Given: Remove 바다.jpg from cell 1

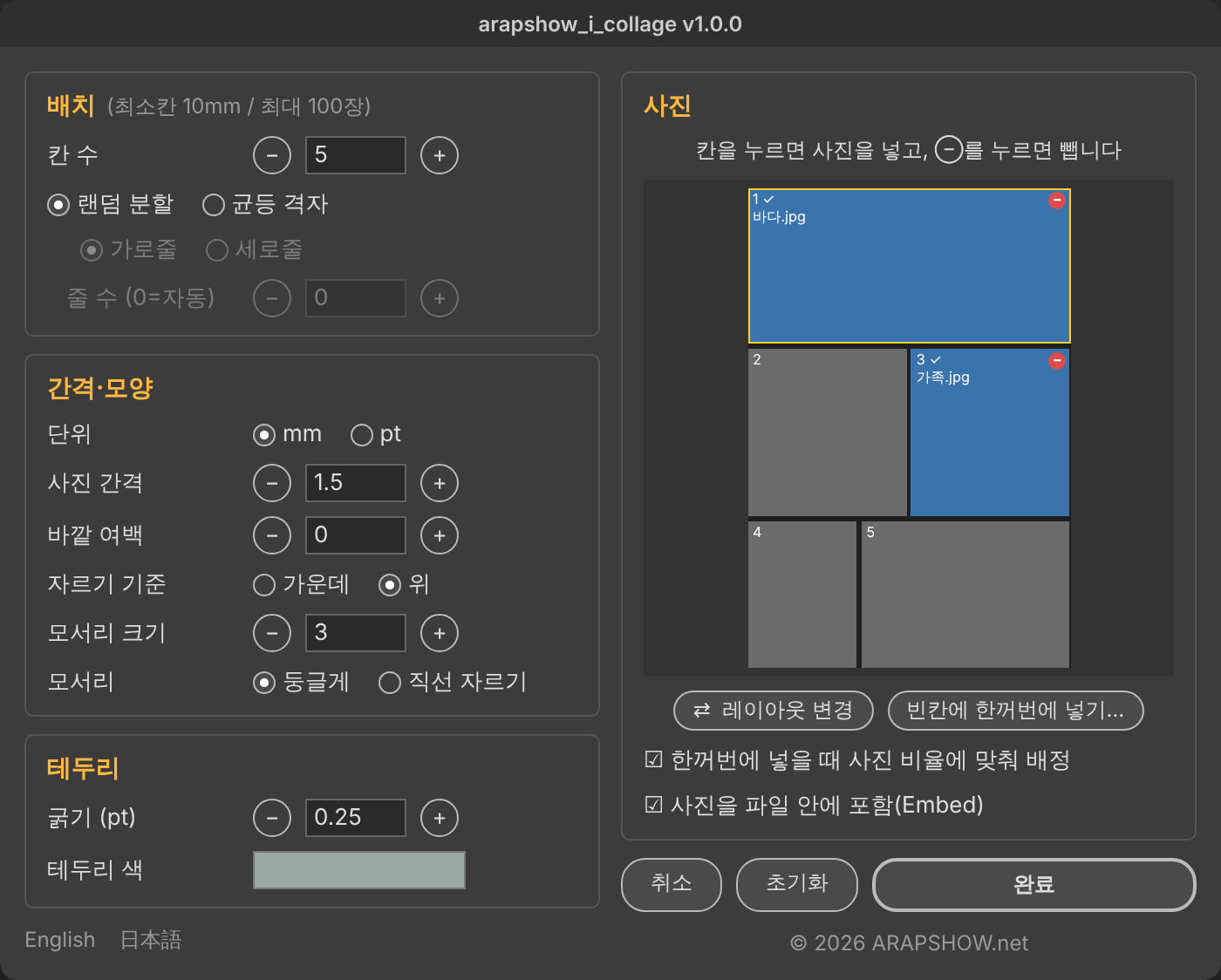Looking at the screenshot, I should (1057, 201).
